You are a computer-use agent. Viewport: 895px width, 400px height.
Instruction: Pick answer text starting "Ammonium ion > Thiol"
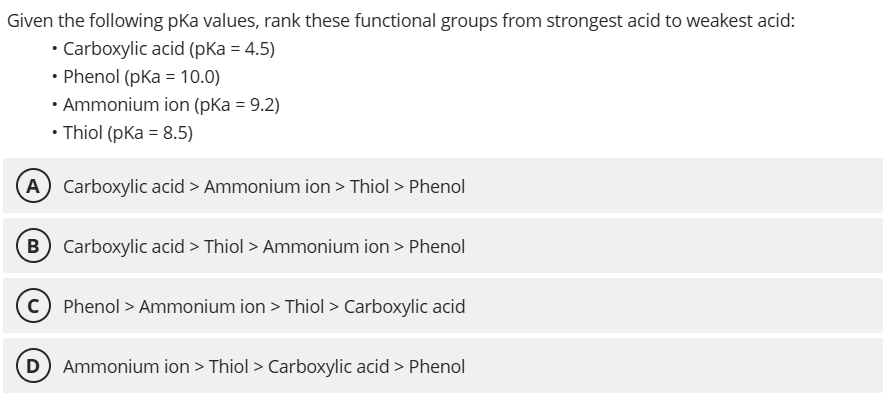(264, 367)
